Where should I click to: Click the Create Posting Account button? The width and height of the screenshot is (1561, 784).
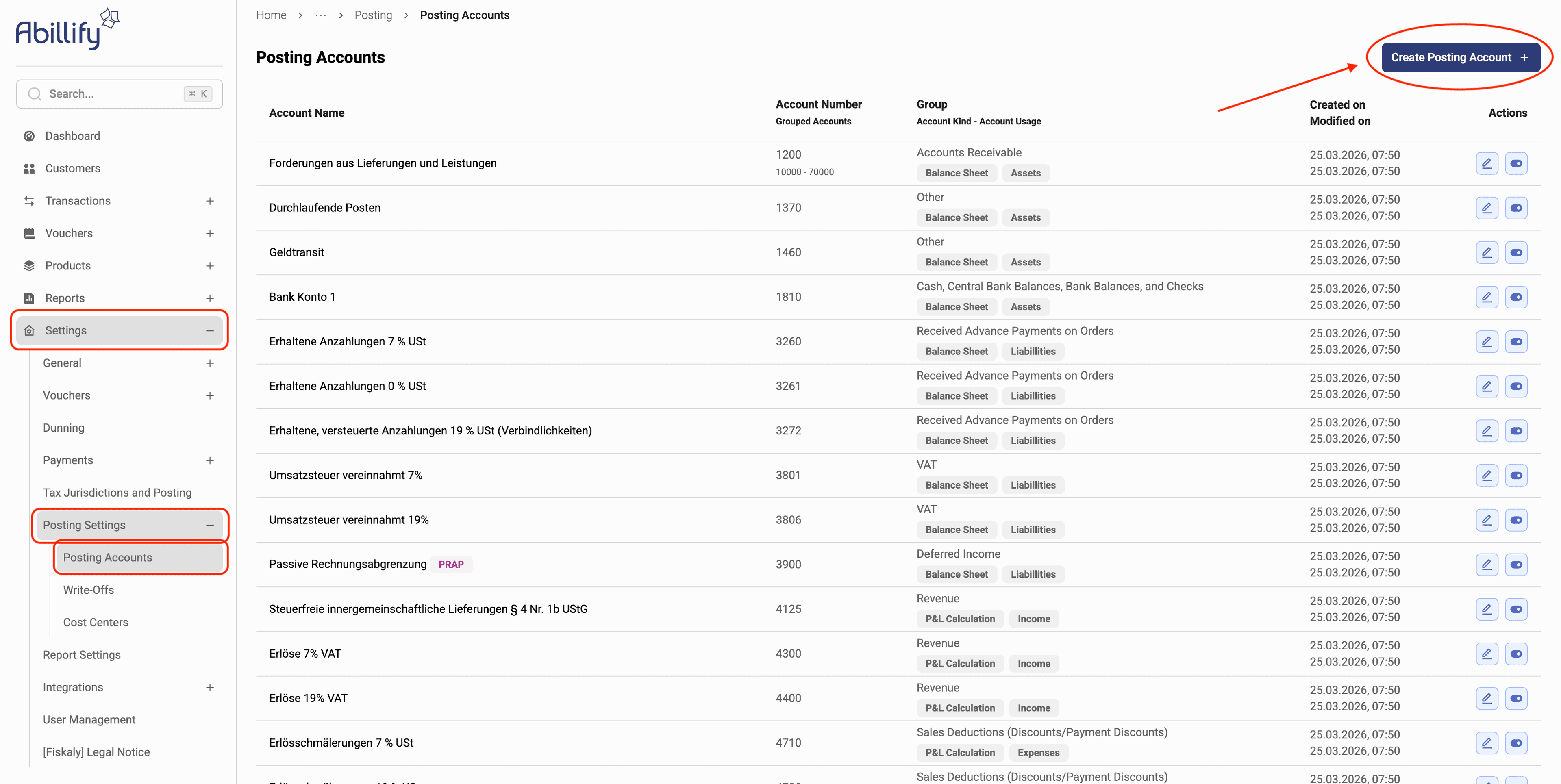[1460, 58]
